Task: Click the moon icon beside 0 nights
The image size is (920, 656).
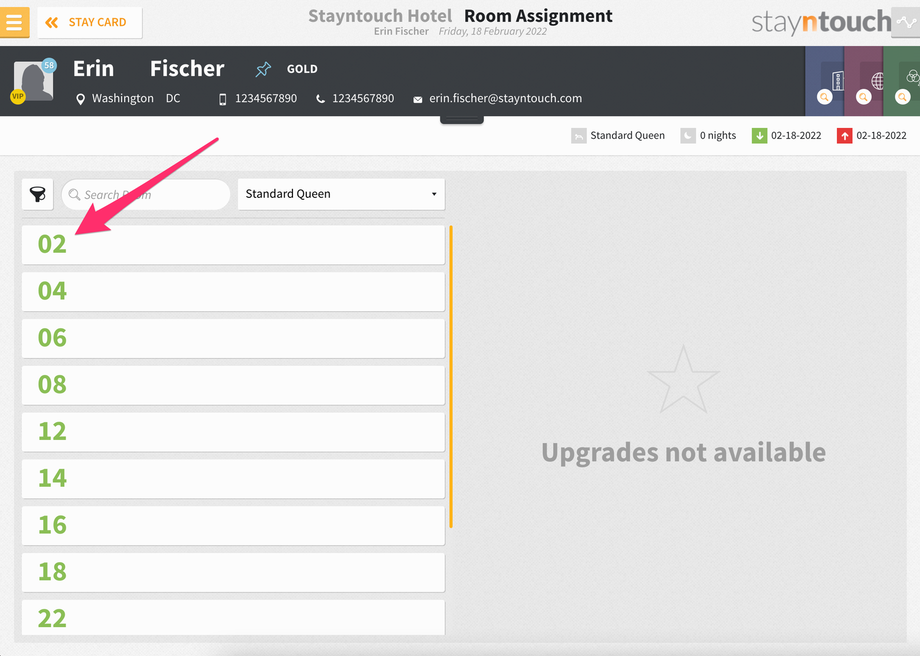Action: (688, 136)
